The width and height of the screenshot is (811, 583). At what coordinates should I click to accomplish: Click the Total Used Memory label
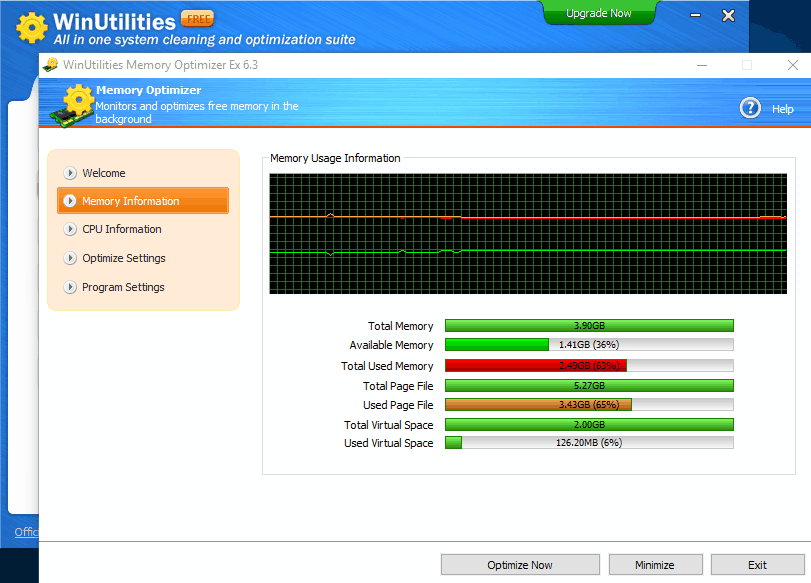point(387,366)
